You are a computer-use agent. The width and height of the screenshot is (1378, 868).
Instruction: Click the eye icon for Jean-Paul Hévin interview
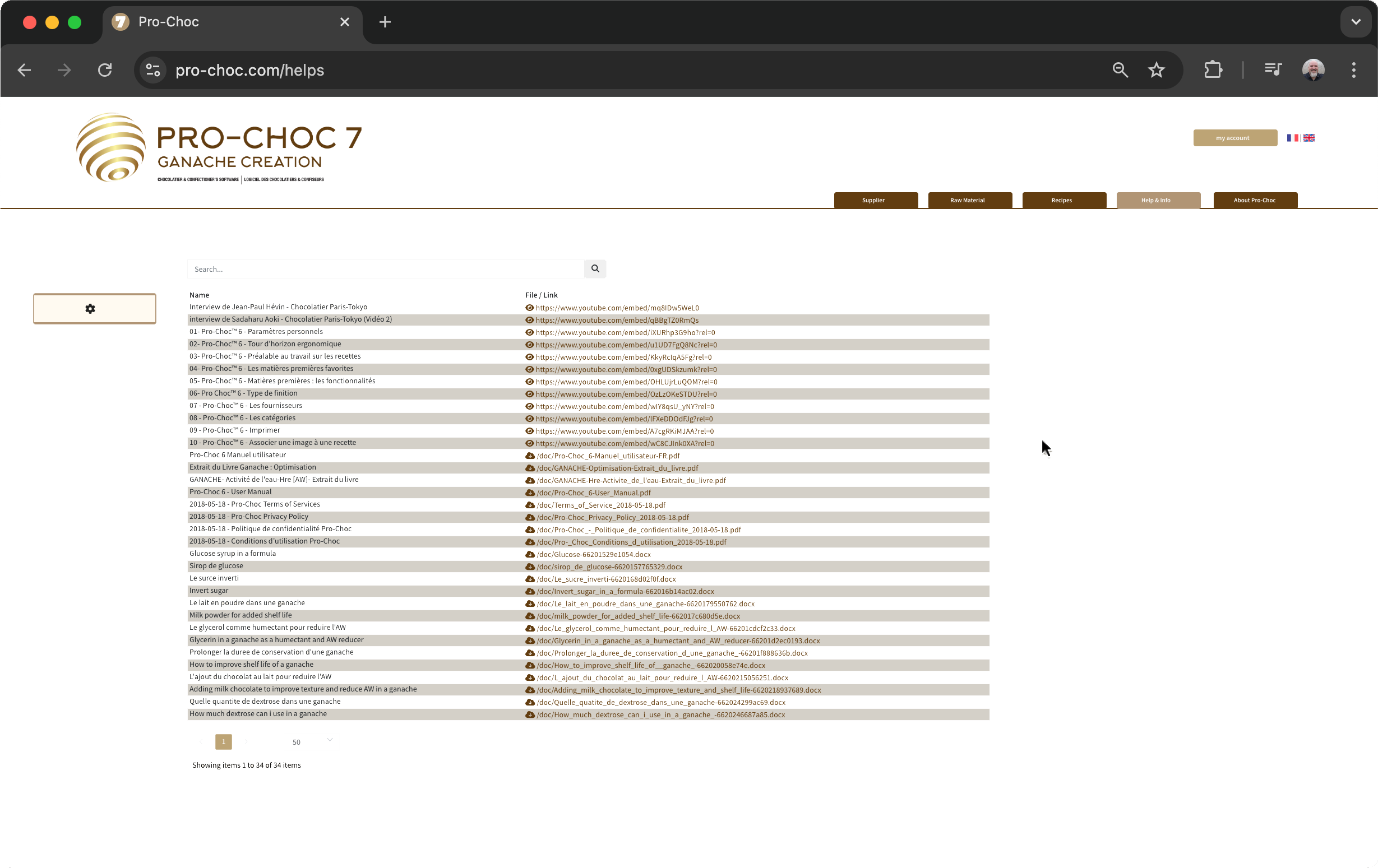pos(529,308)
